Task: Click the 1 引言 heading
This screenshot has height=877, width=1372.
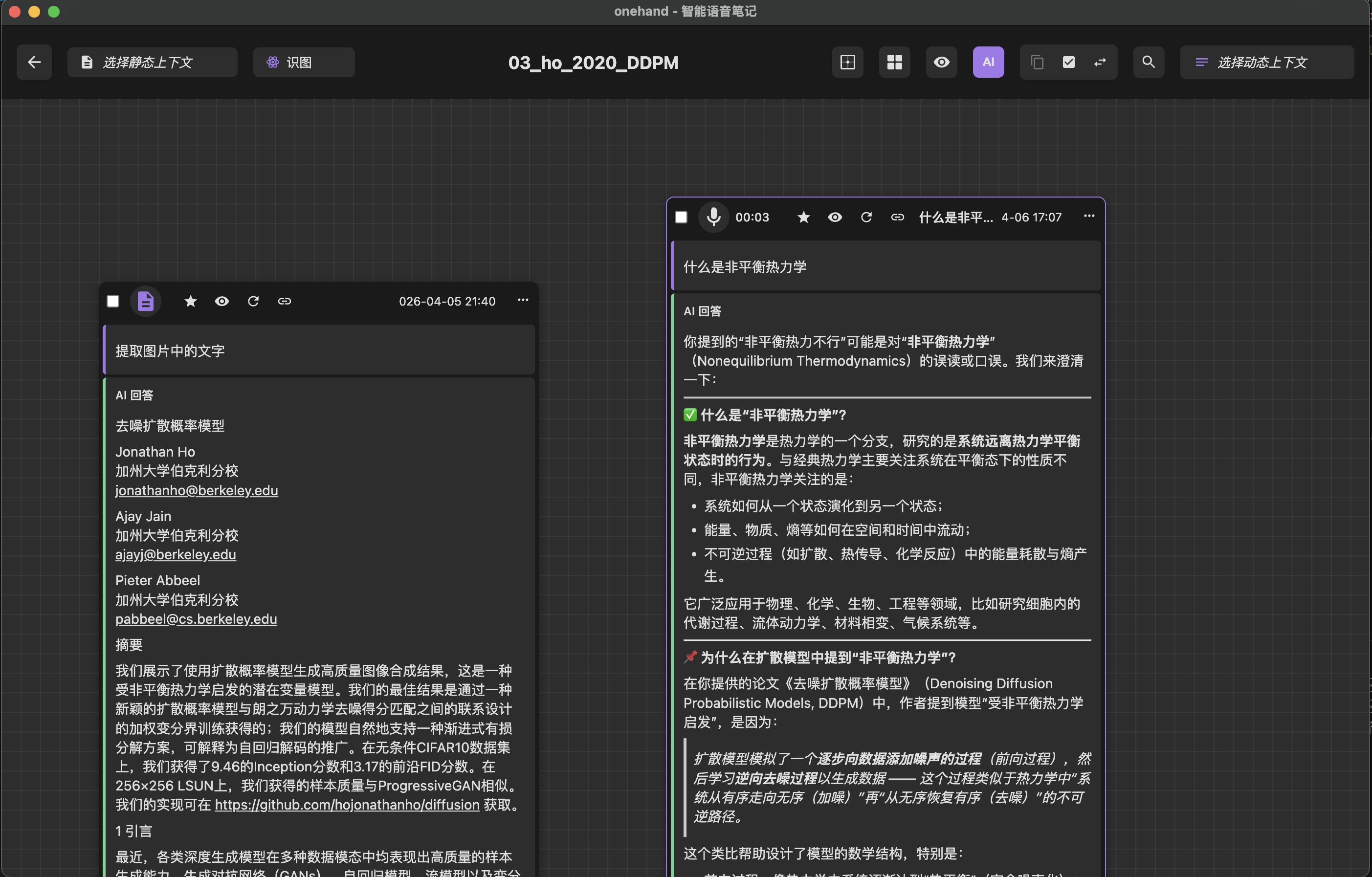Action: [133, 831]
